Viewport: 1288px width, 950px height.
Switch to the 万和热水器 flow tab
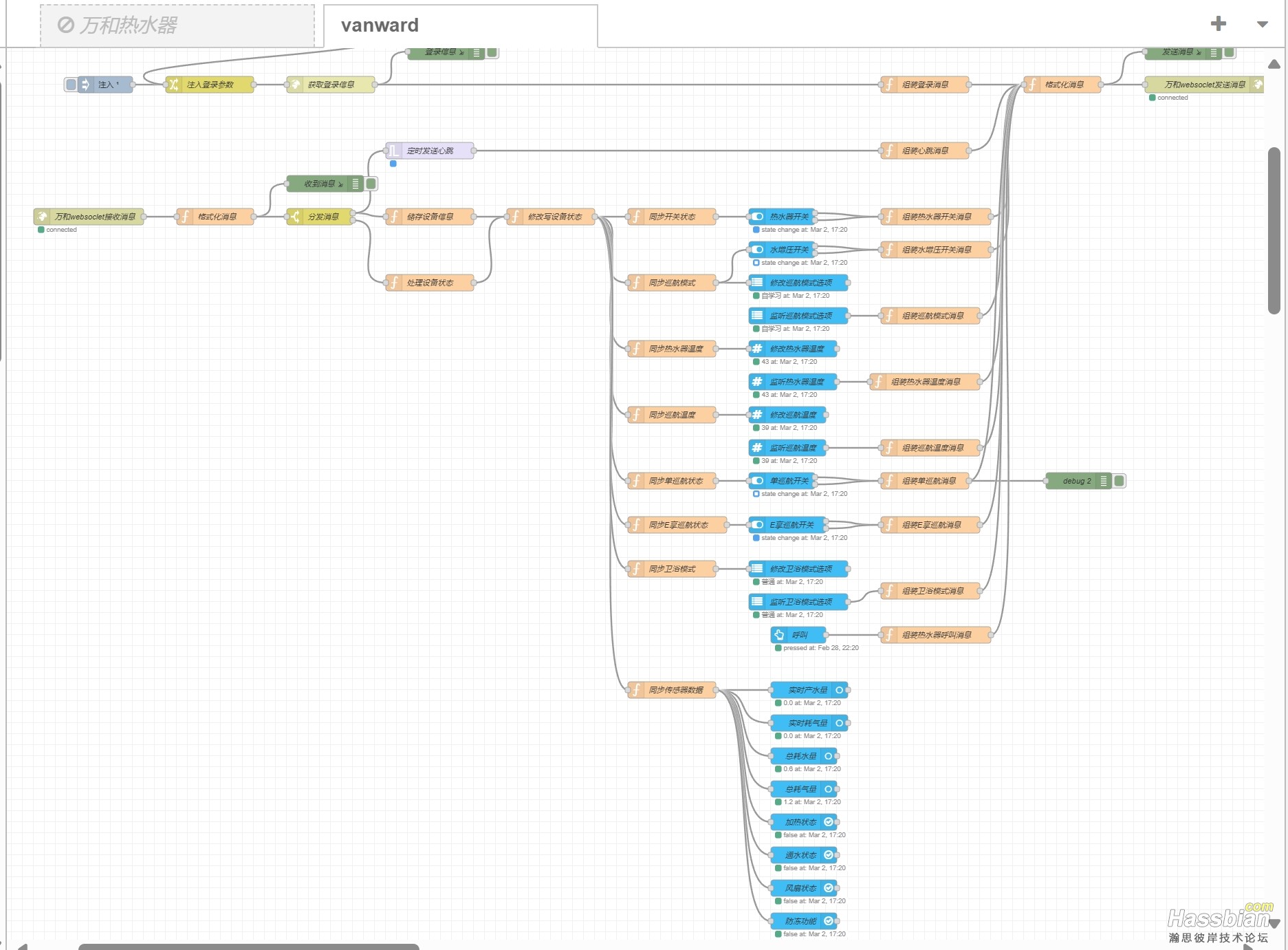[x=177, y=25]
